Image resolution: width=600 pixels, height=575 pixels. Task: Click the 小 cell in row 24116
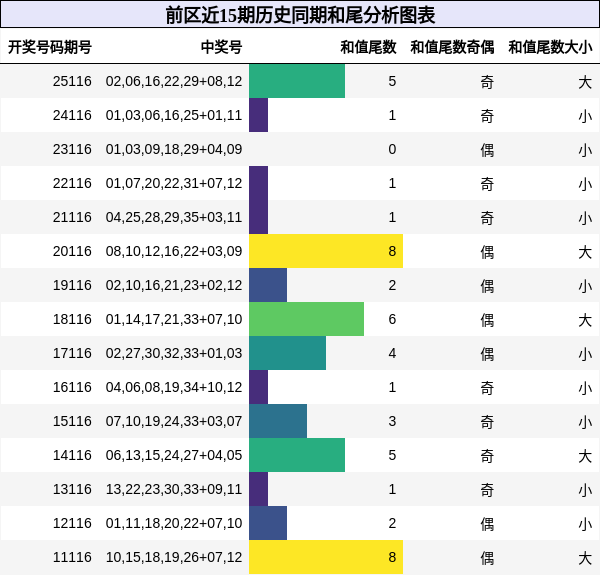(585, 116)
